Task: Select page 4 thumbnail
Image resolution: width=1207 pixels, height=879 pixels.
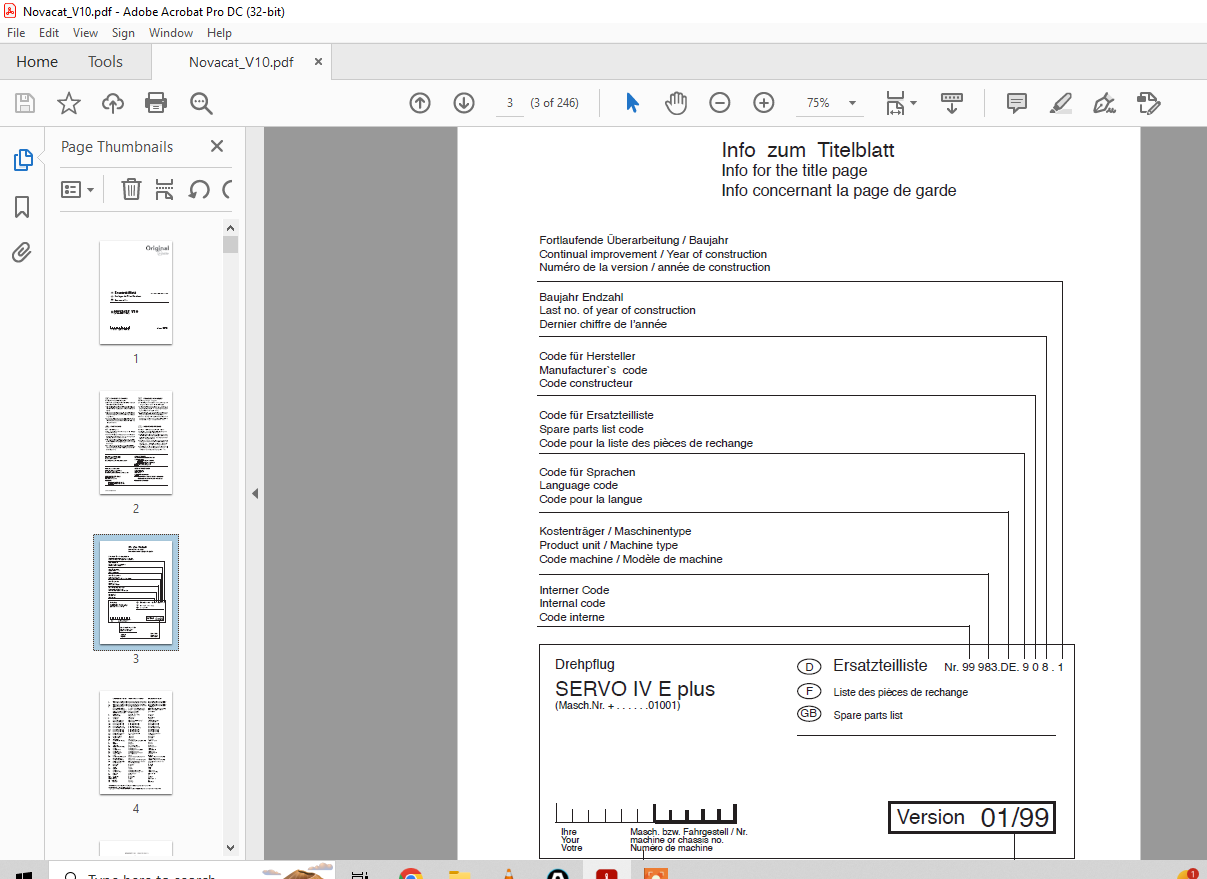Action: click(x=136, y=743)
